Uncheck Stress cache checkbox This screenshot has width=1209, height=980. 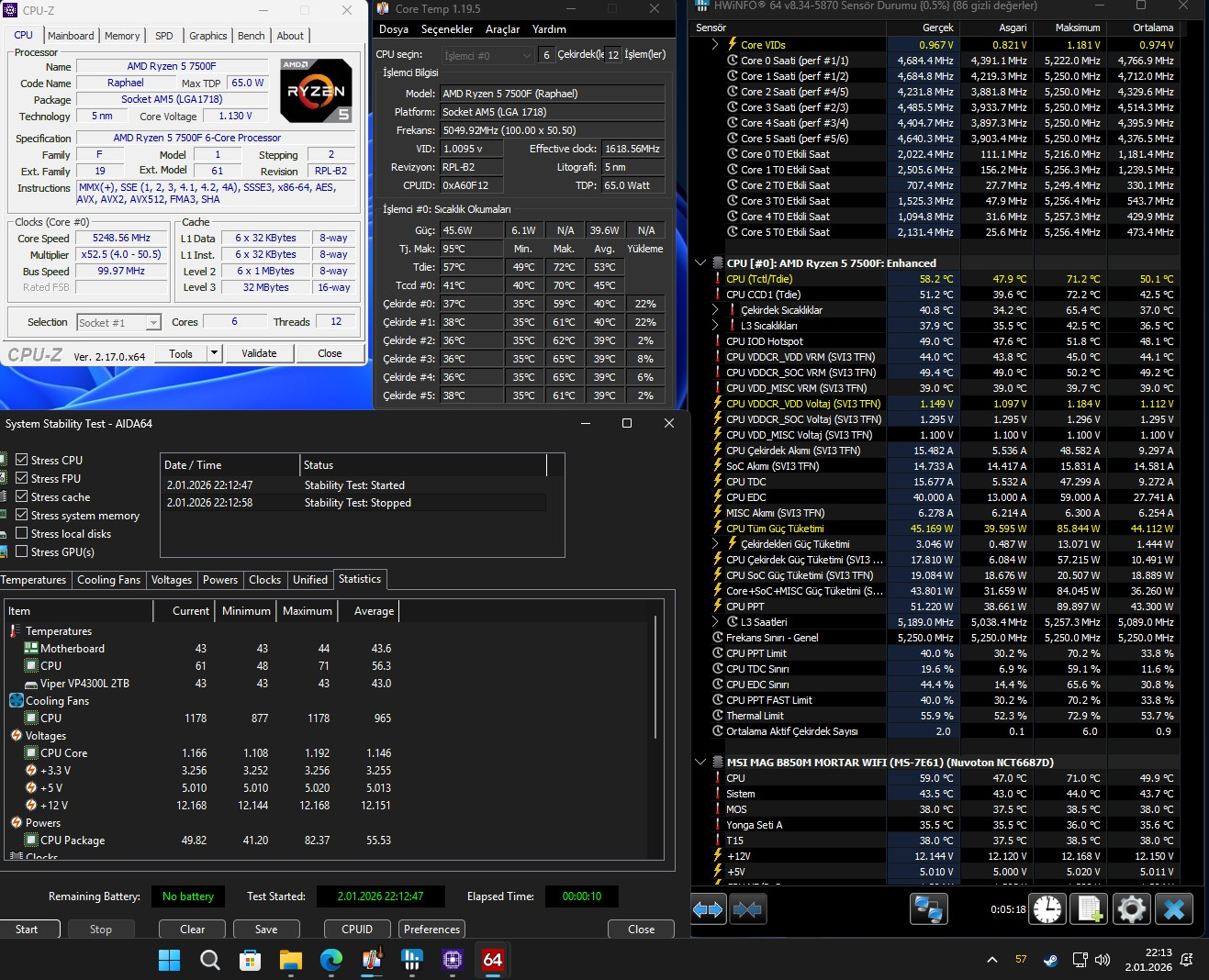(22, 496)
